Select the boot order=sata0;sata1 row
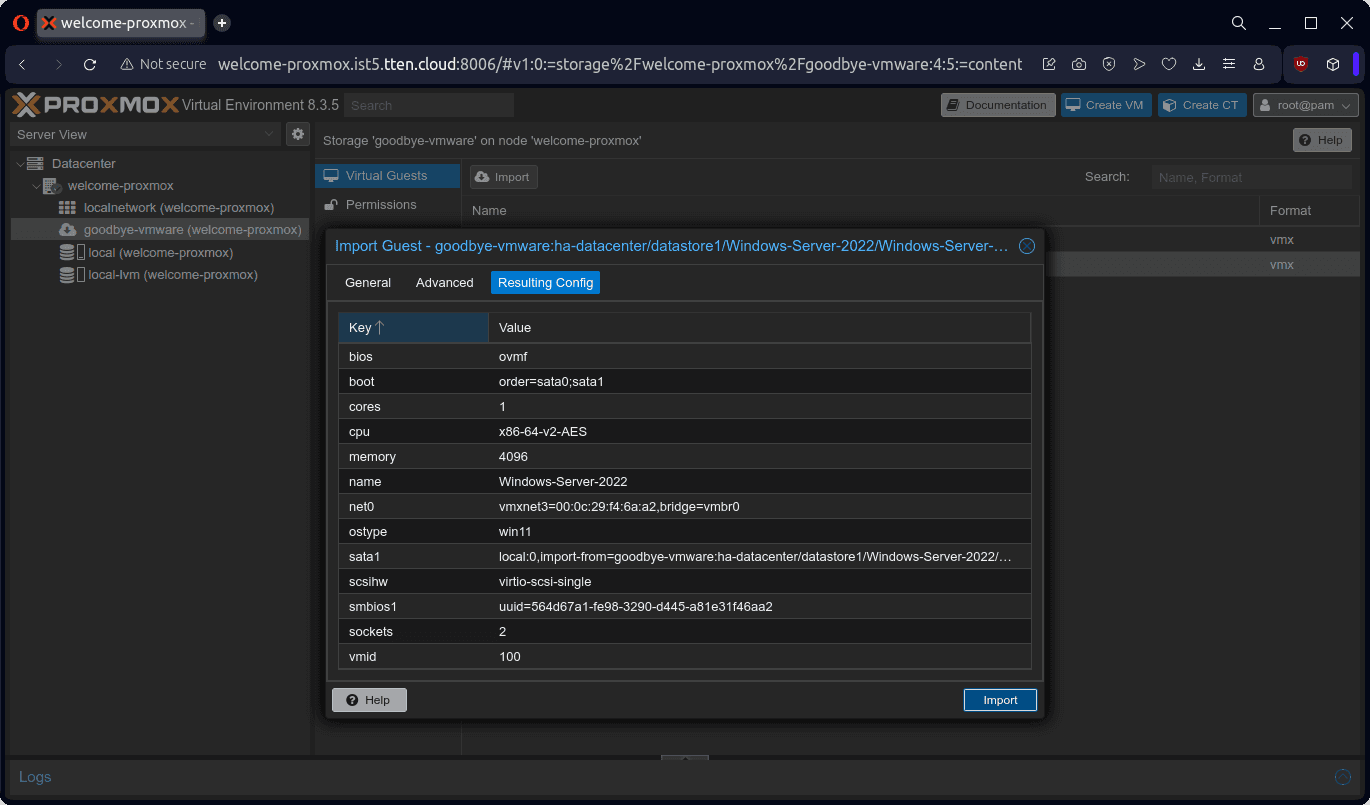The width and height of the screenshot is (1370, 805). [685, 382]
